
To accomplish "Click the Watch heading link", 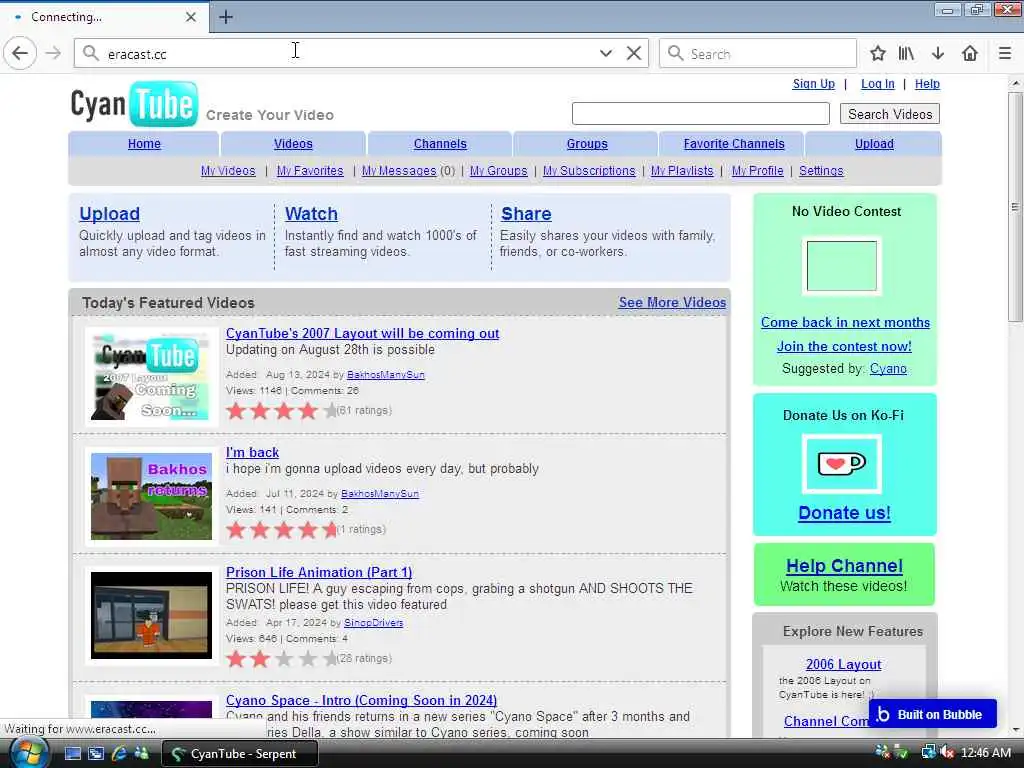I will (x=312, y=214).
